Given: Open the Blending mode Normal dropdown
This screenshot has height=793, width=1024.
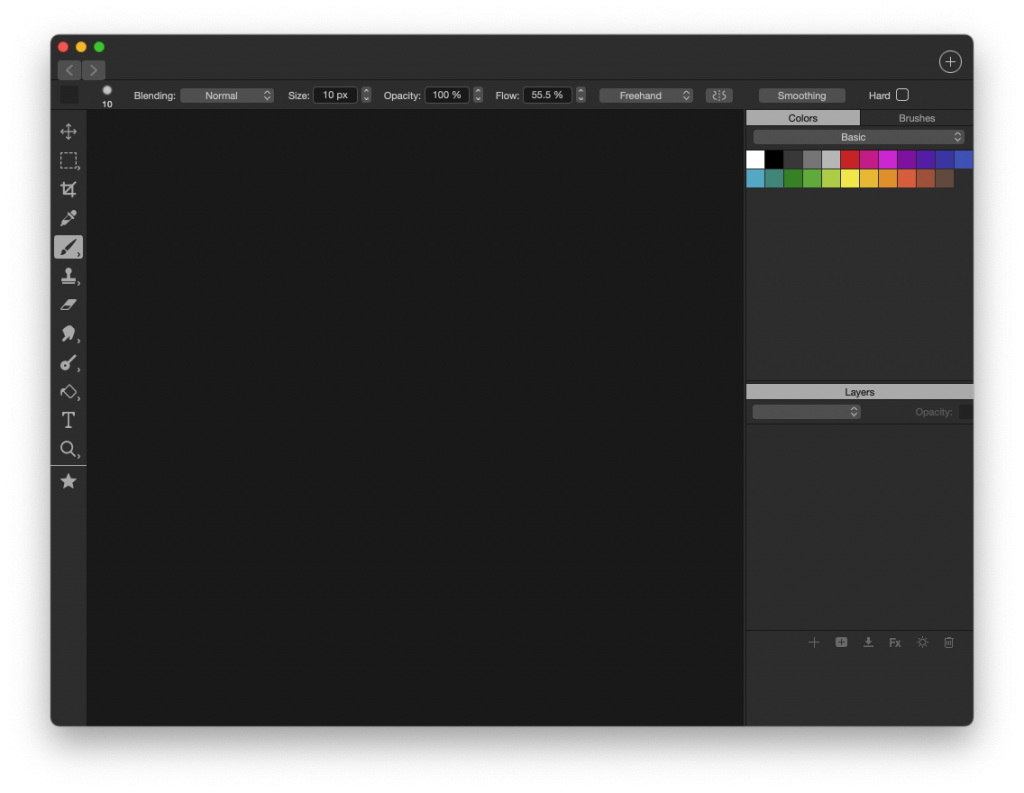Looking at the screenshot, I should coord(227,95).
